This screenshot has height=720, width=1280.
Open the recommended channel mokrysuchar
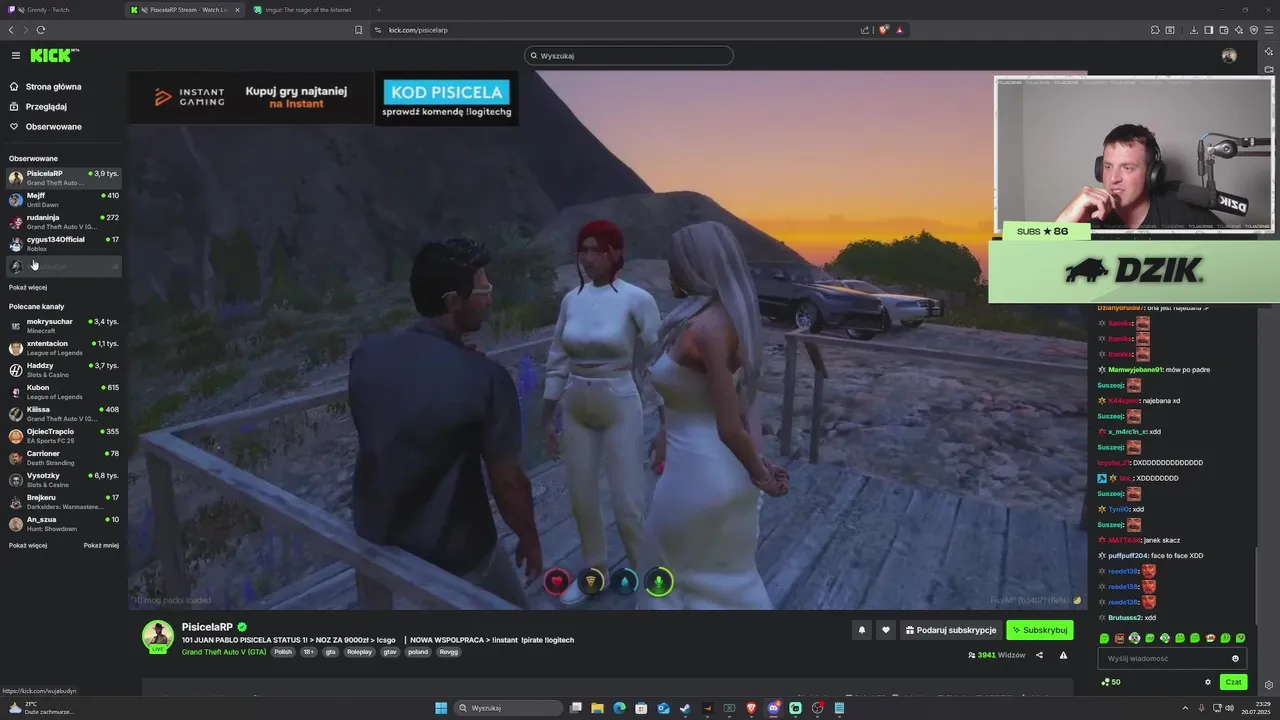(x=64, y=326)
